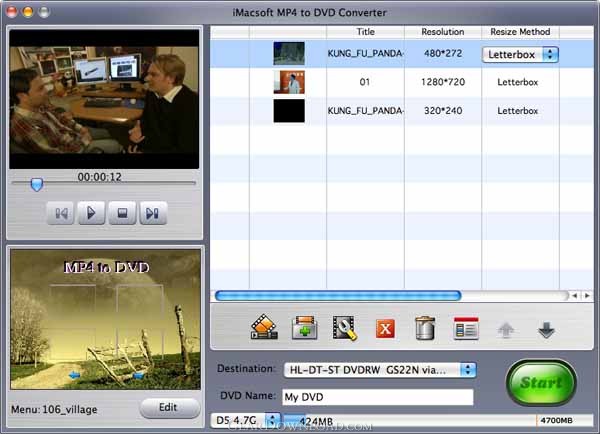Click the Resize Method column header

(520, 32)
